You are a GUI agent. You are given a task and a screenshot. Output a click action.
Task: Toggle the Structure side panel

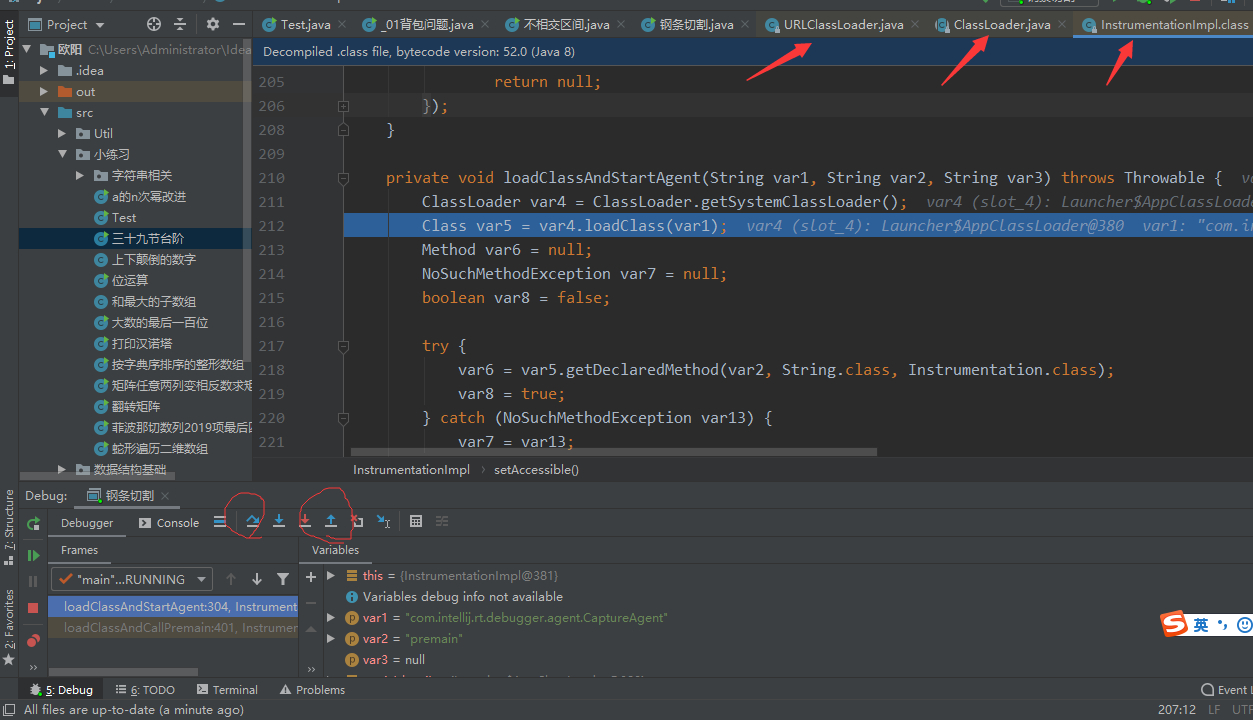tap(9, 520)
